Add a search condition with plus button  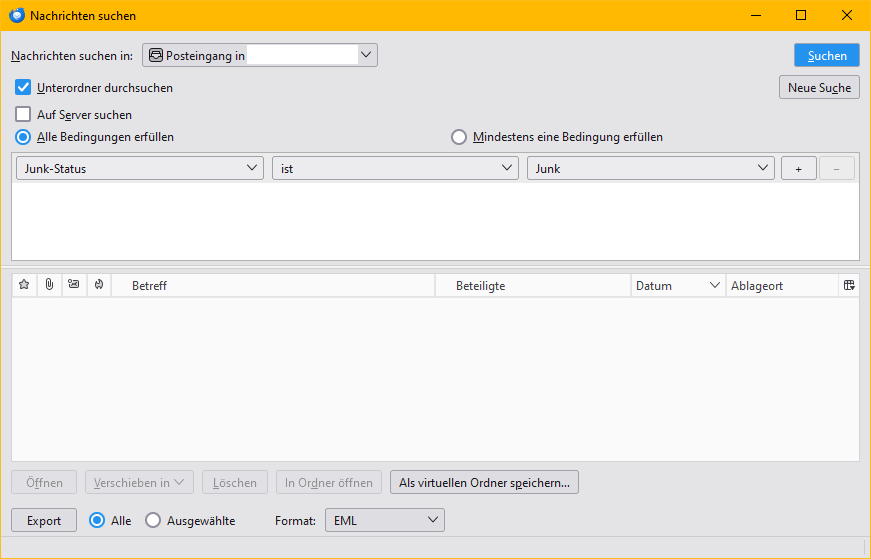[x=798, y=168]
